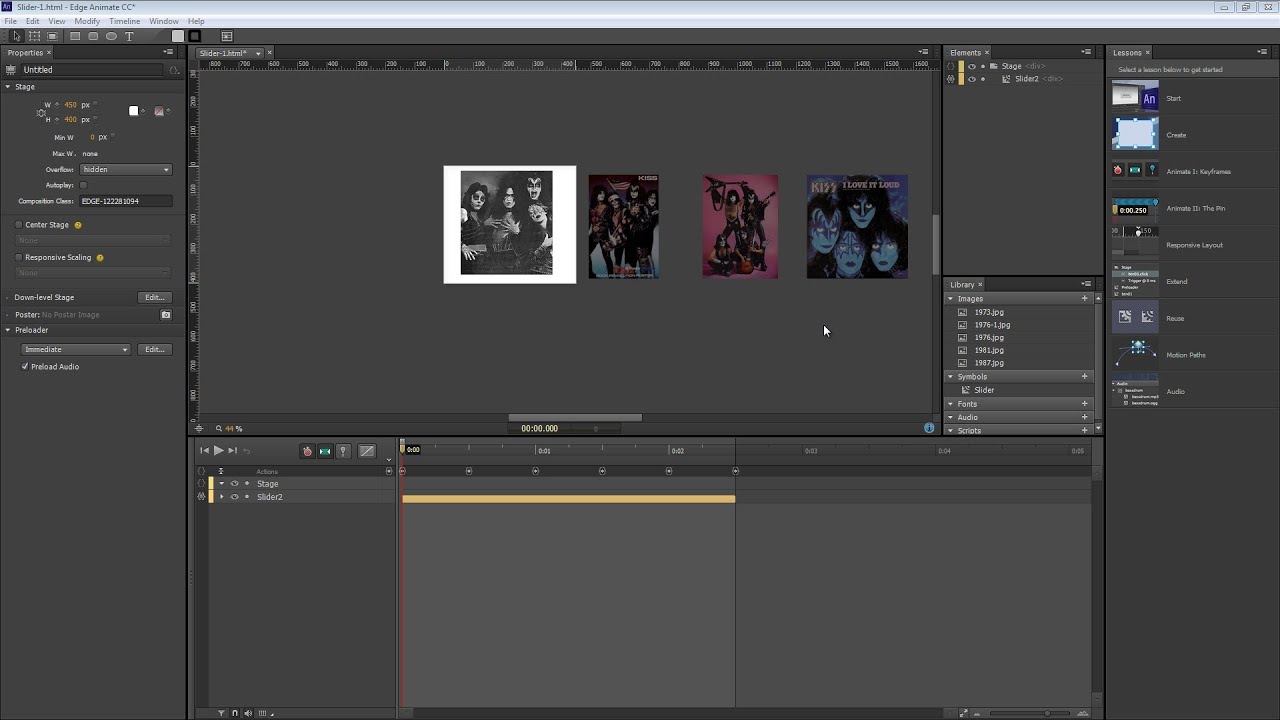Select the Transform tool
This screenshot has height=720, width=1280.
point(35,36)
